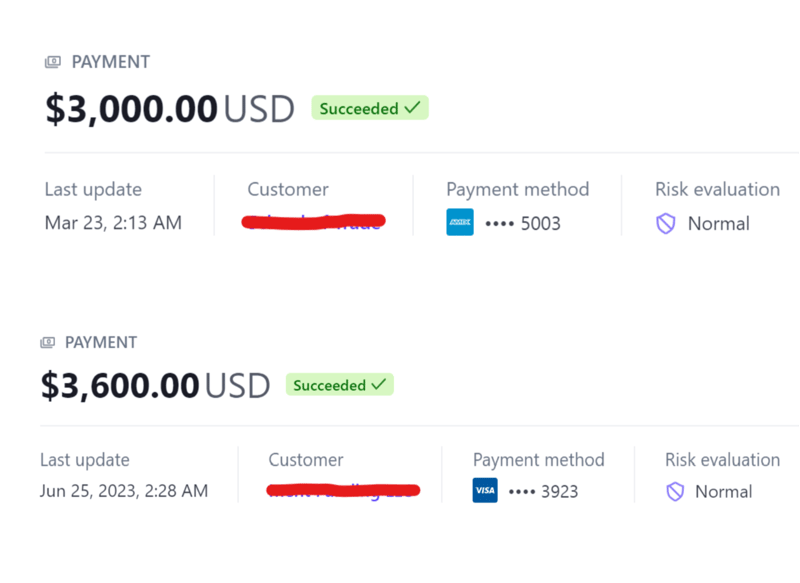Viewport: 800px width, 583px height.
Task: Click the second payment banknote icon
Action: tap(47, 343)
